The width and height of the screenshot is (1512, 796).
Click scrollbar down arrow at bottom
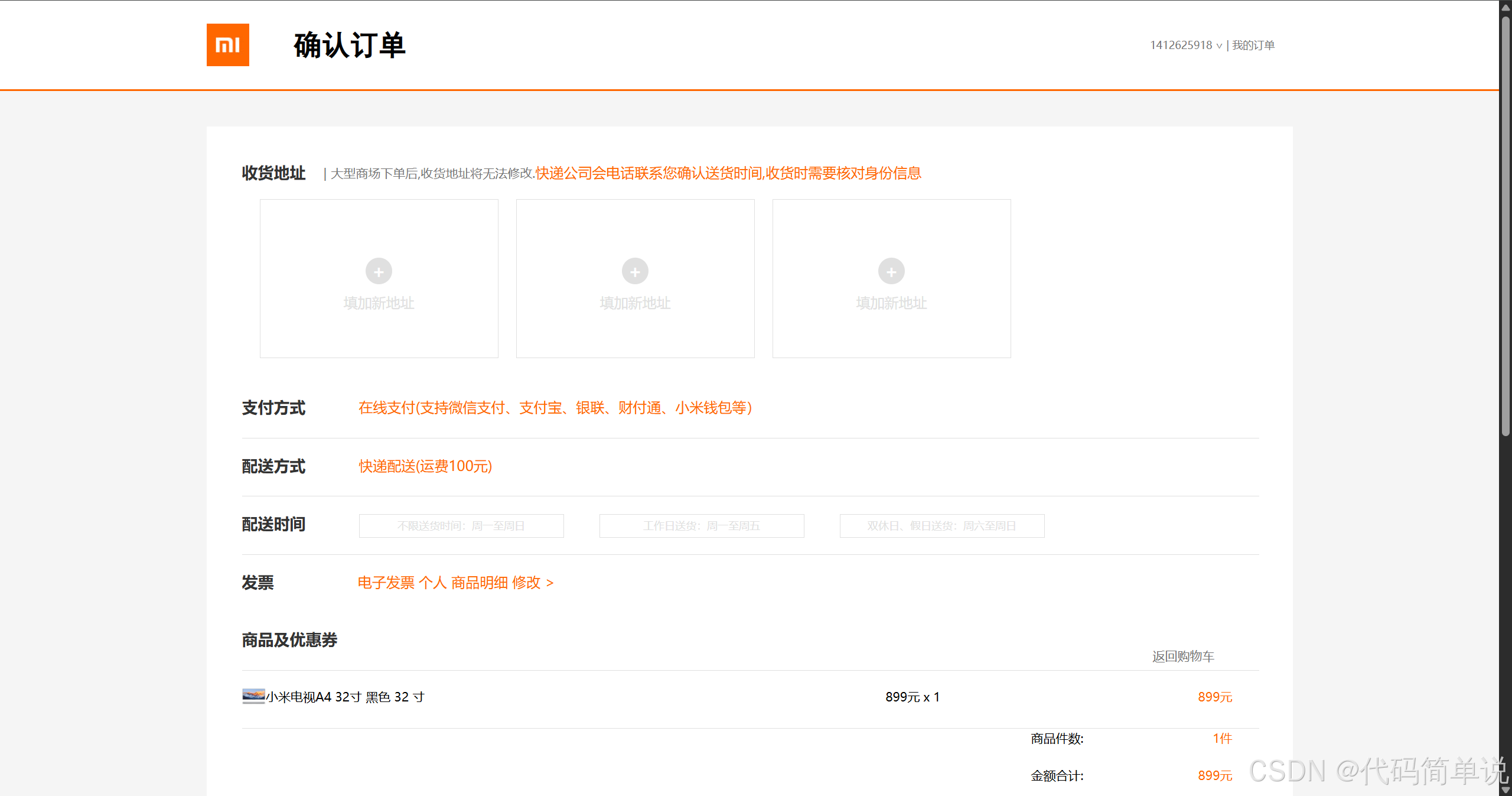[1506, 790]
